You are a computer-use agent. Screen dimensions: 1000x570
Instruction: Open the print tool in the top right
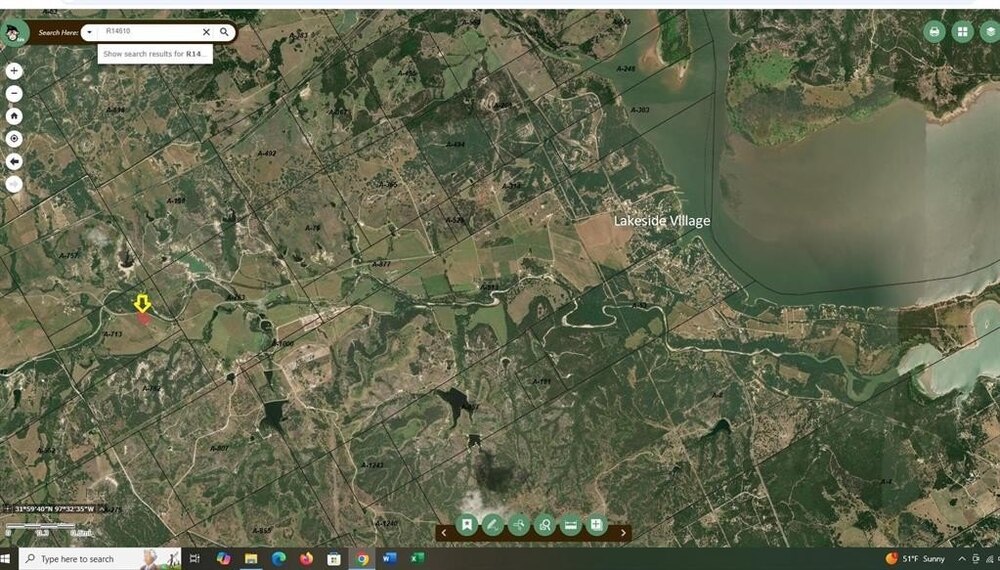pos(935,32)
